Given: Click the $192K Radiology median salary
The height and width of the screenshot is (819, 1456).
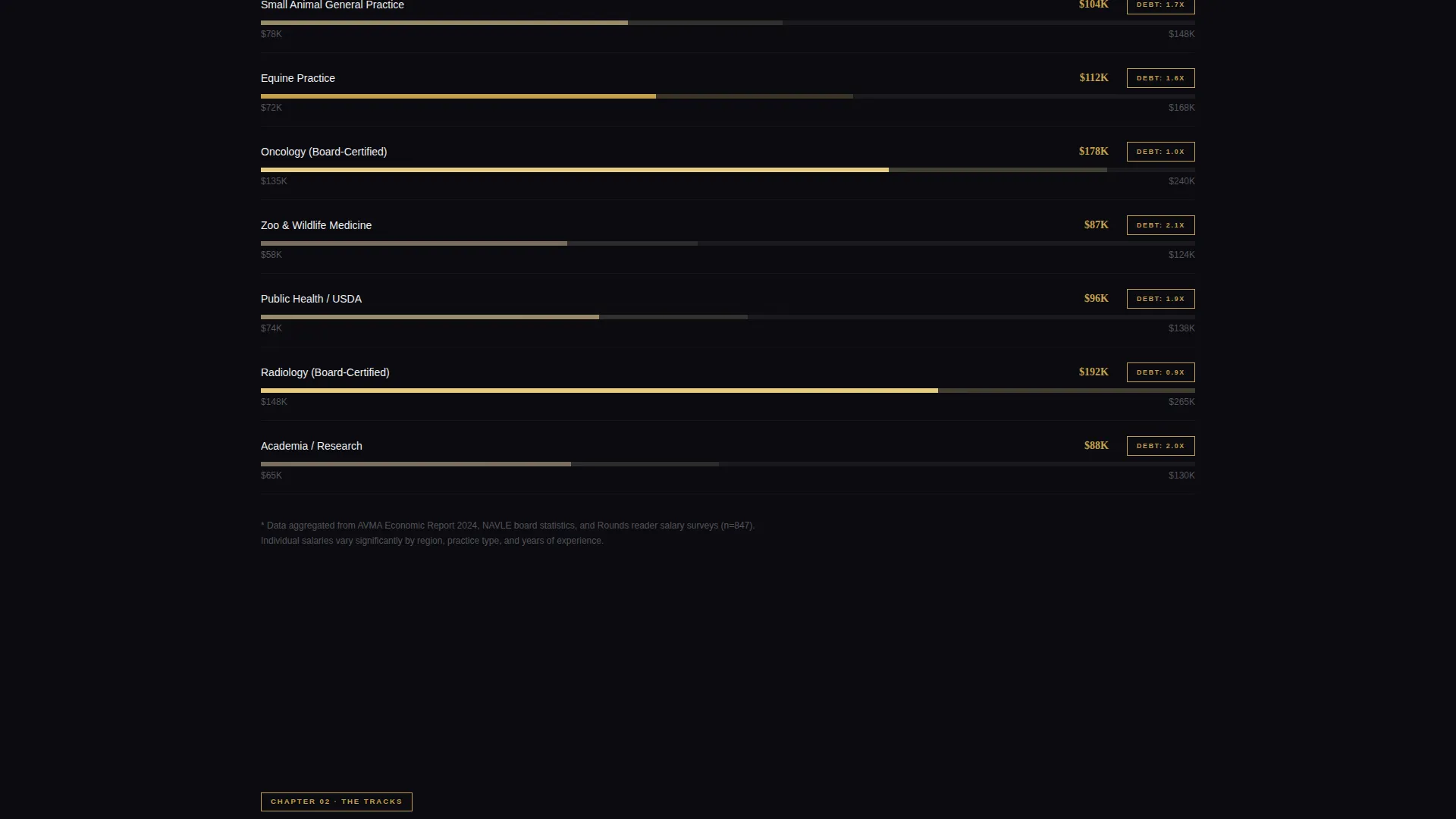Looking at the screenshot, I should click(x=1094, y=372).
